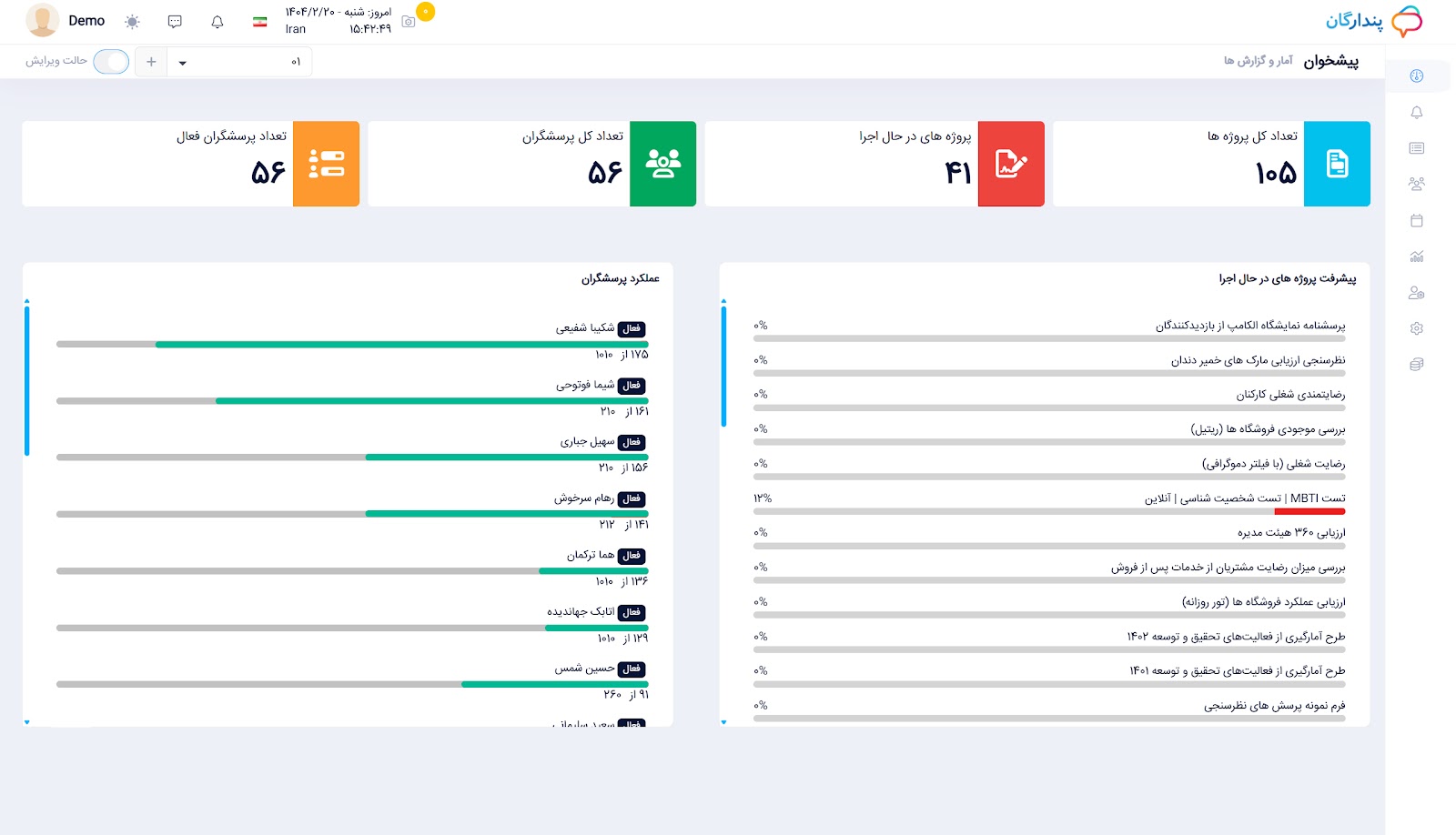This screenshot has width=1456, height=835.
Task: Click the آمار و گزارش ها breadcrumb
Action: coord(1258,61)
